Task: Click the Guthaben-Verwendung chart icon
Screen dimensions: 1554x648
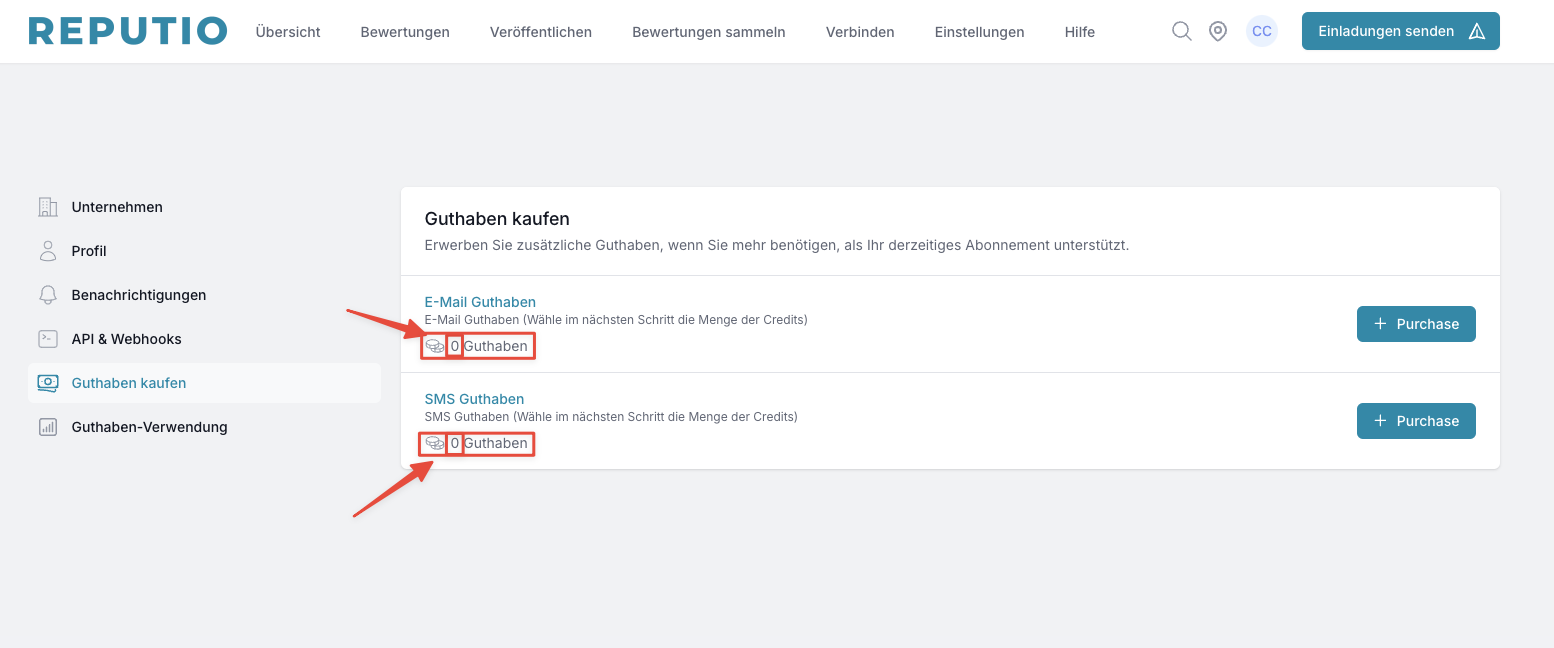Action: click(47, 427)
